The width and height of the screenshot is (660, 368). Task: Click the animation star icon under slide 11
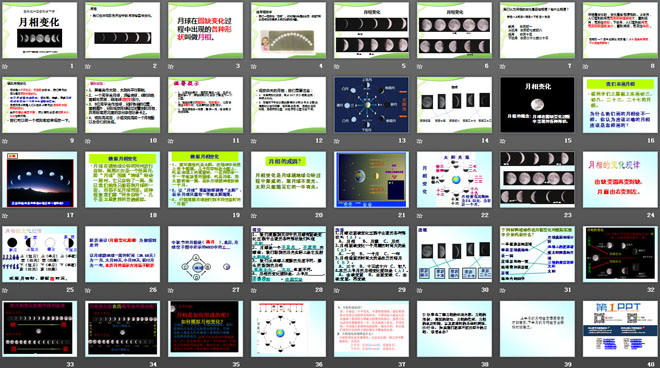click(171, 141)
